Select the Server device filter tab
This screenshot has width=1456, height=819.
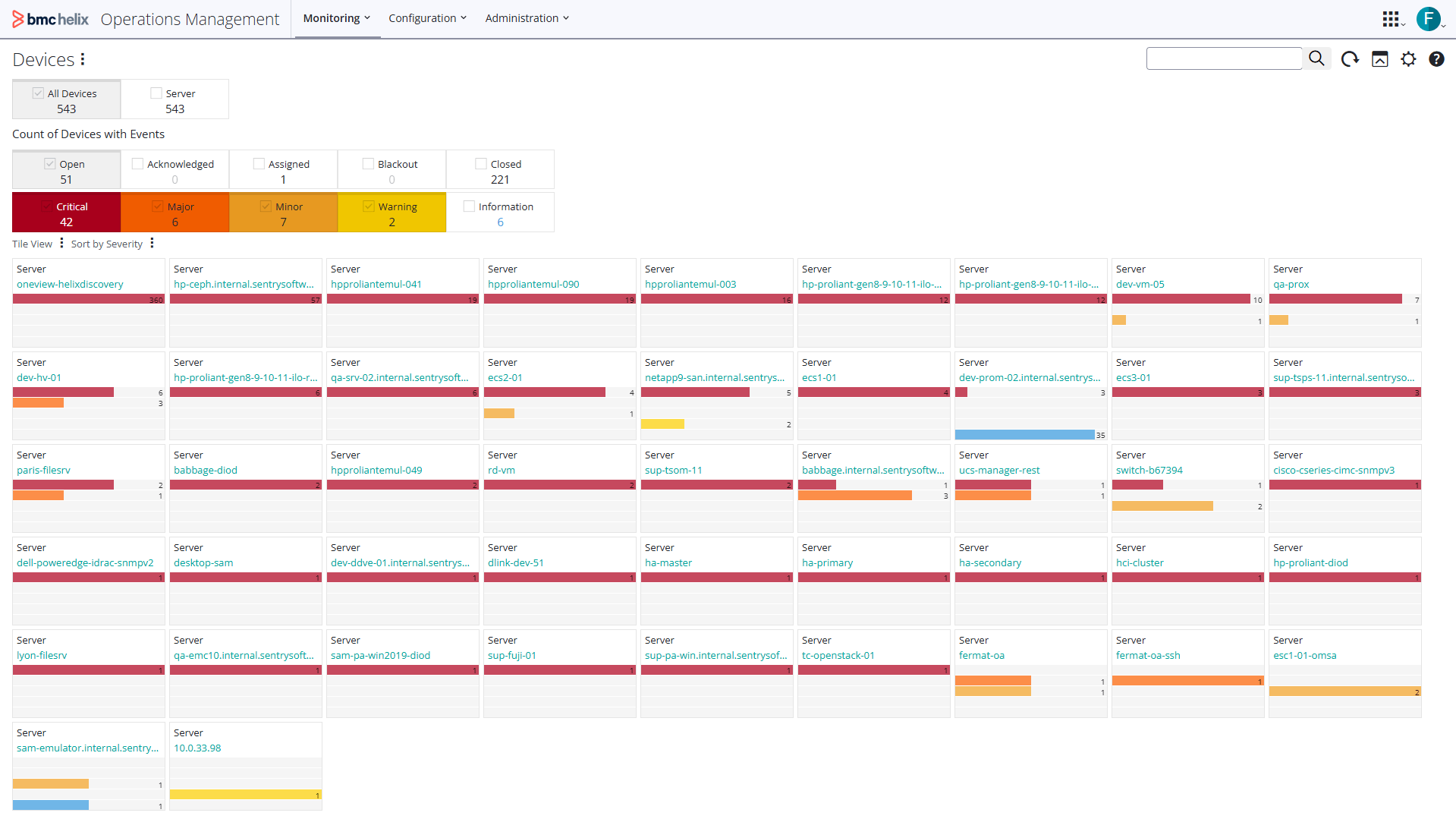[x=175, y=99]
